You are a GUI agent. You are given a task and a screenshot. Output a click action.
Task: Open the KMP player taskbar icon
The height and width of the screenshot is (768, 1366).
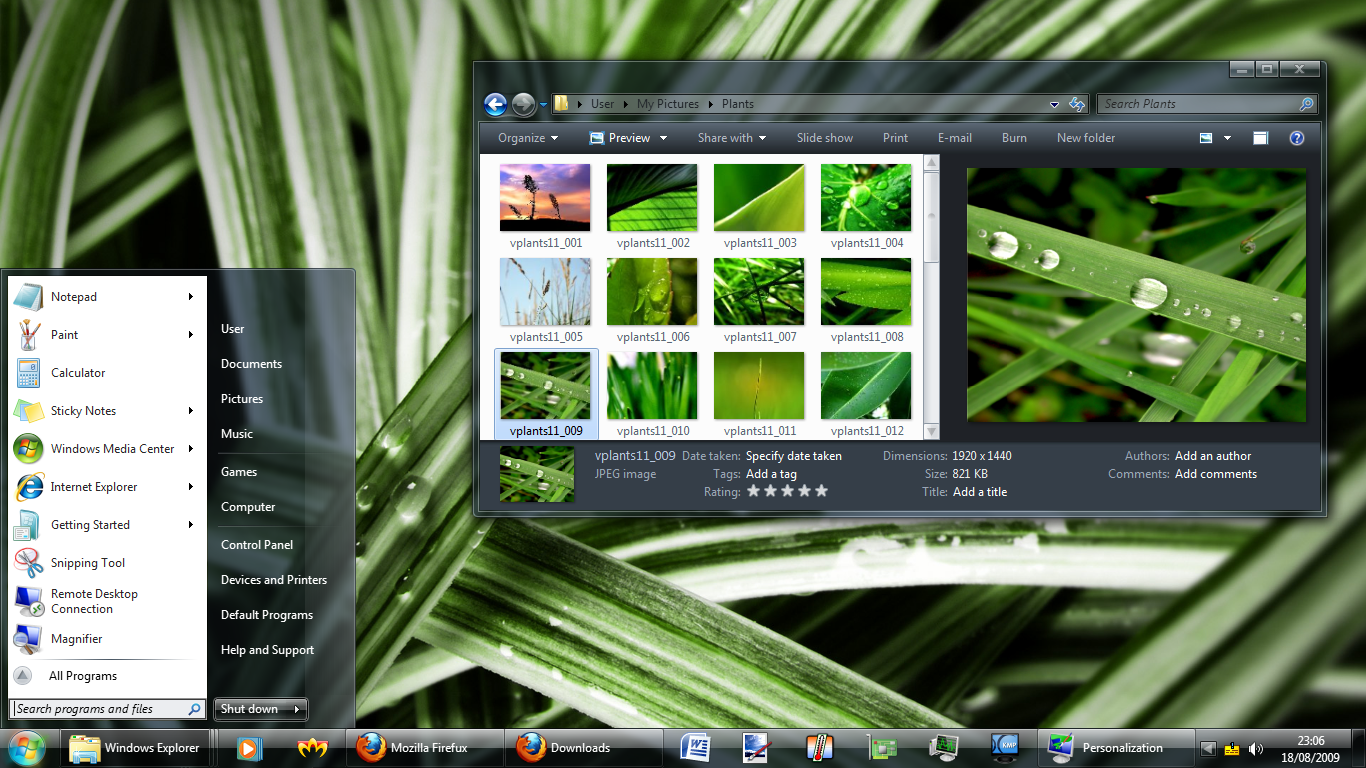pyautogui.click(x=1005, y=748)
